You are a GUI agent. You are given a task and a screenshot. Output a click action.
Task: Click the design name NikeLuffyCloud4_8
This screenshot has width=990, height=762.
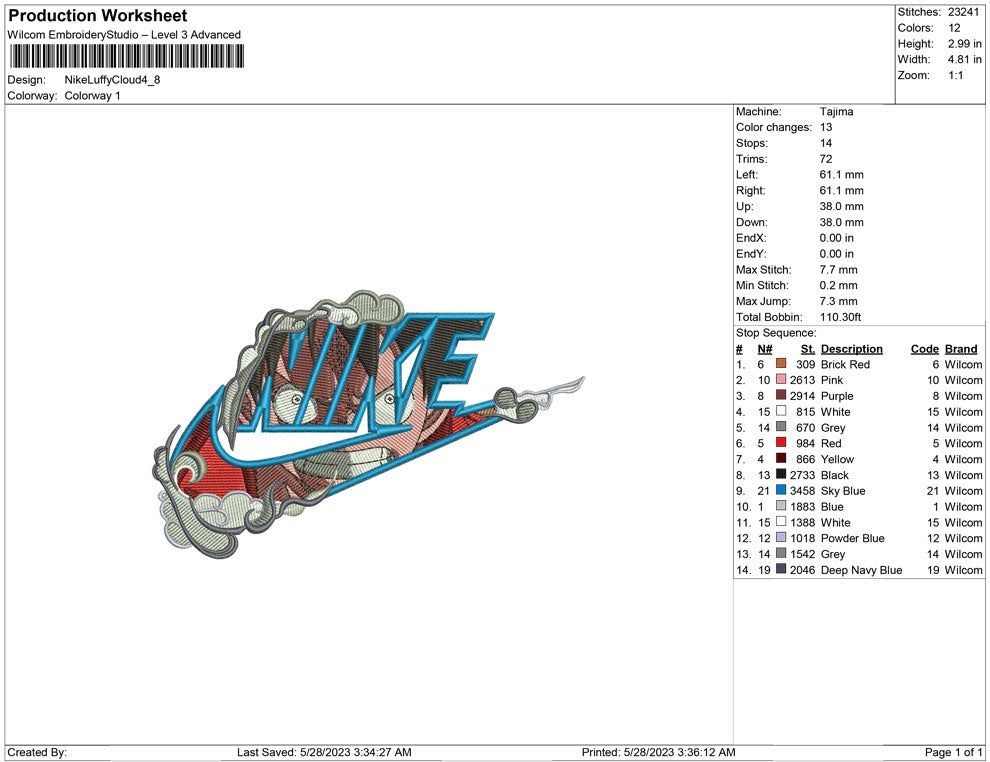(112, 80)
